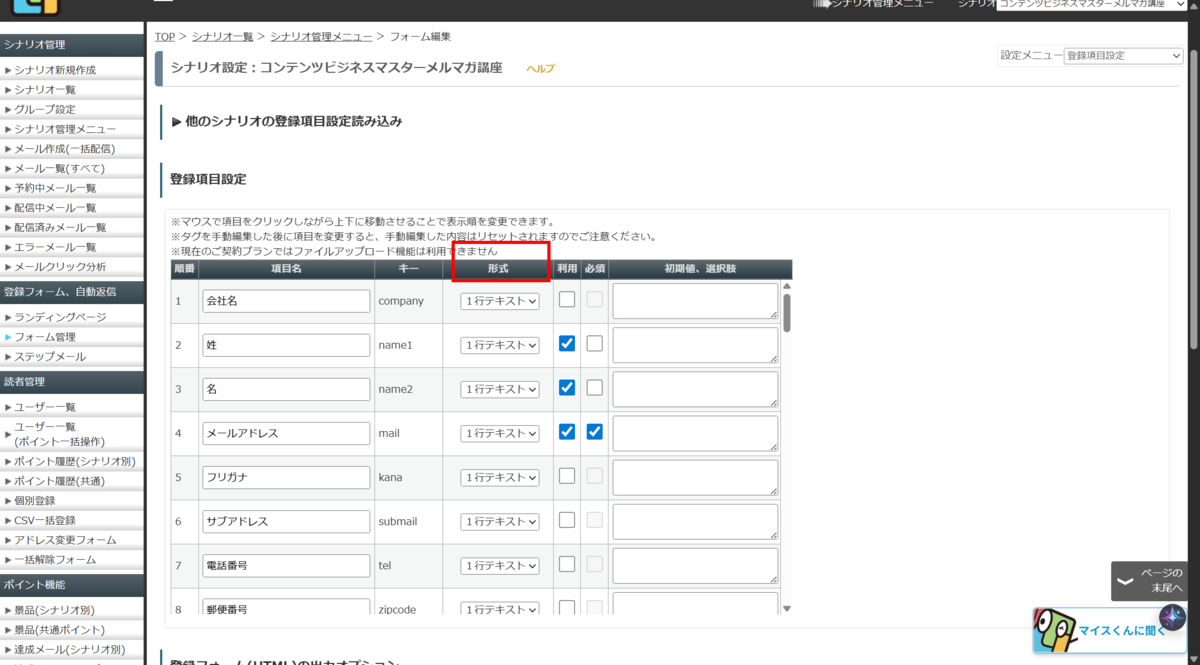
Task: Open 形式 dropdown for company row
Action: tap(500, 300)
